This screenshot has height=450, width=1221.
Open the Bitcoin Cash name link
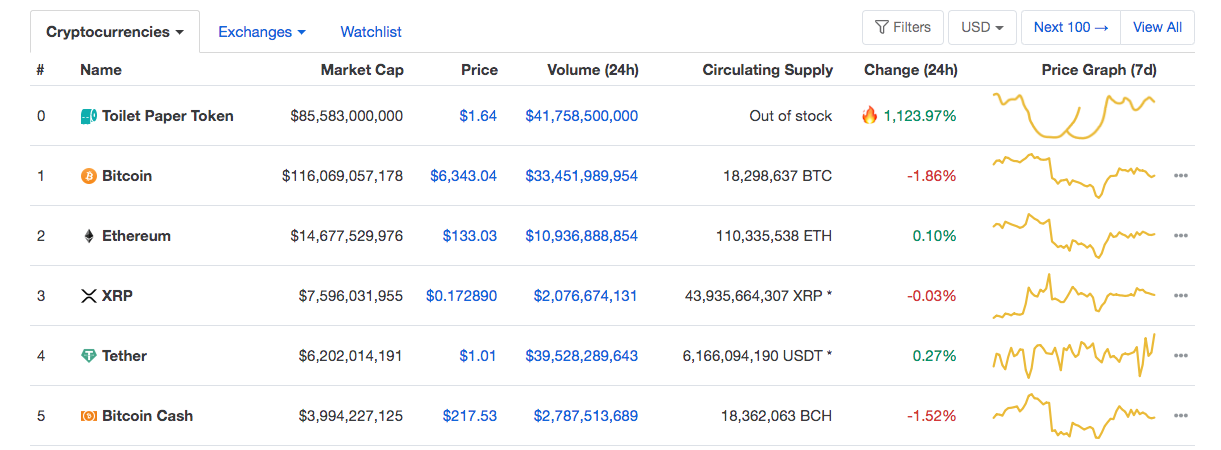(x=147, y=416)
